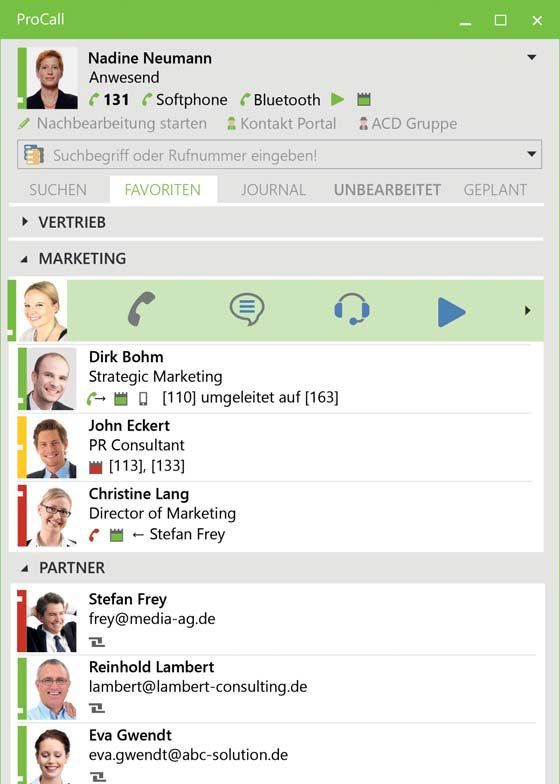Click the green play icon next to Bluetooth

point(338,100)
